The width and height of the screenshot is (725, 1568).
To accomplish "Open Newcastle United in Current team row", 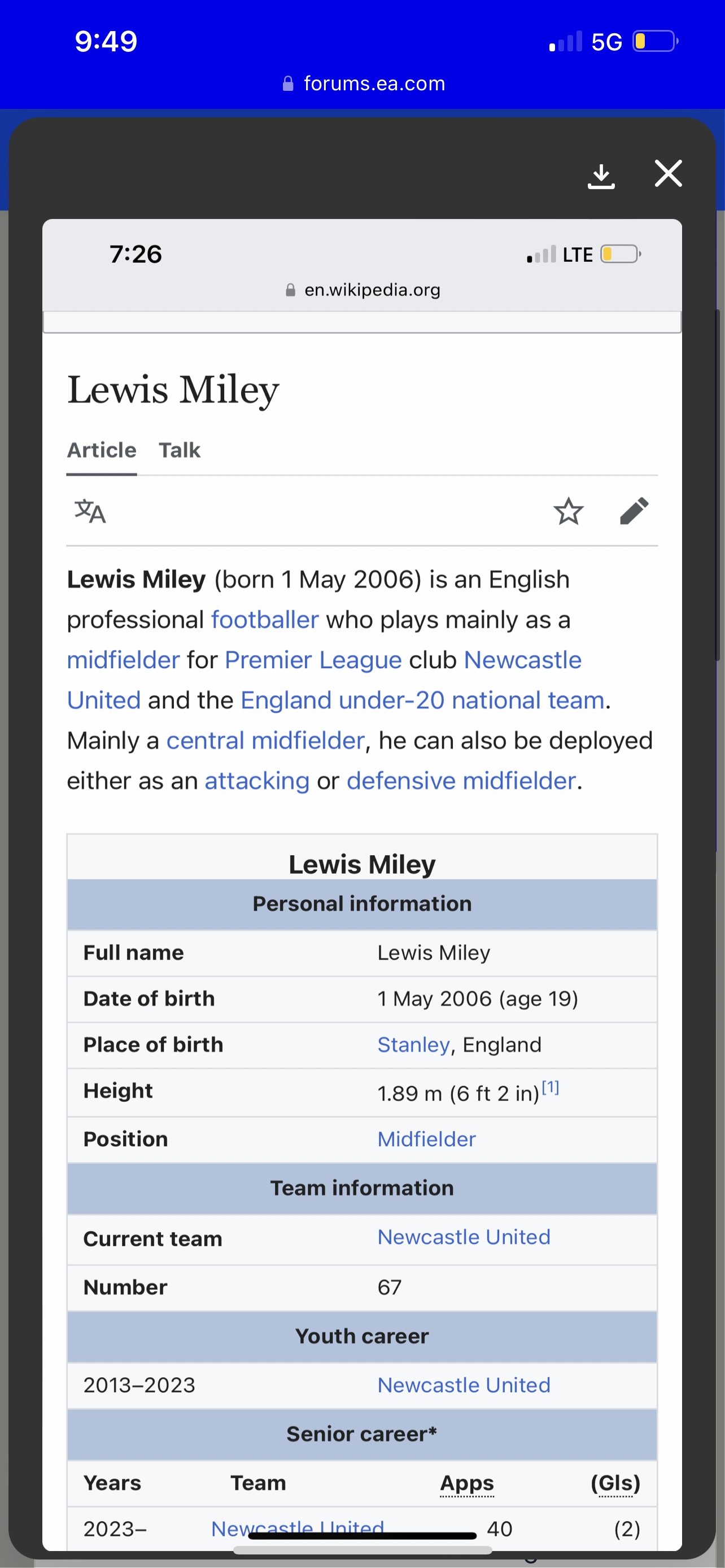I will [463, 1237].
